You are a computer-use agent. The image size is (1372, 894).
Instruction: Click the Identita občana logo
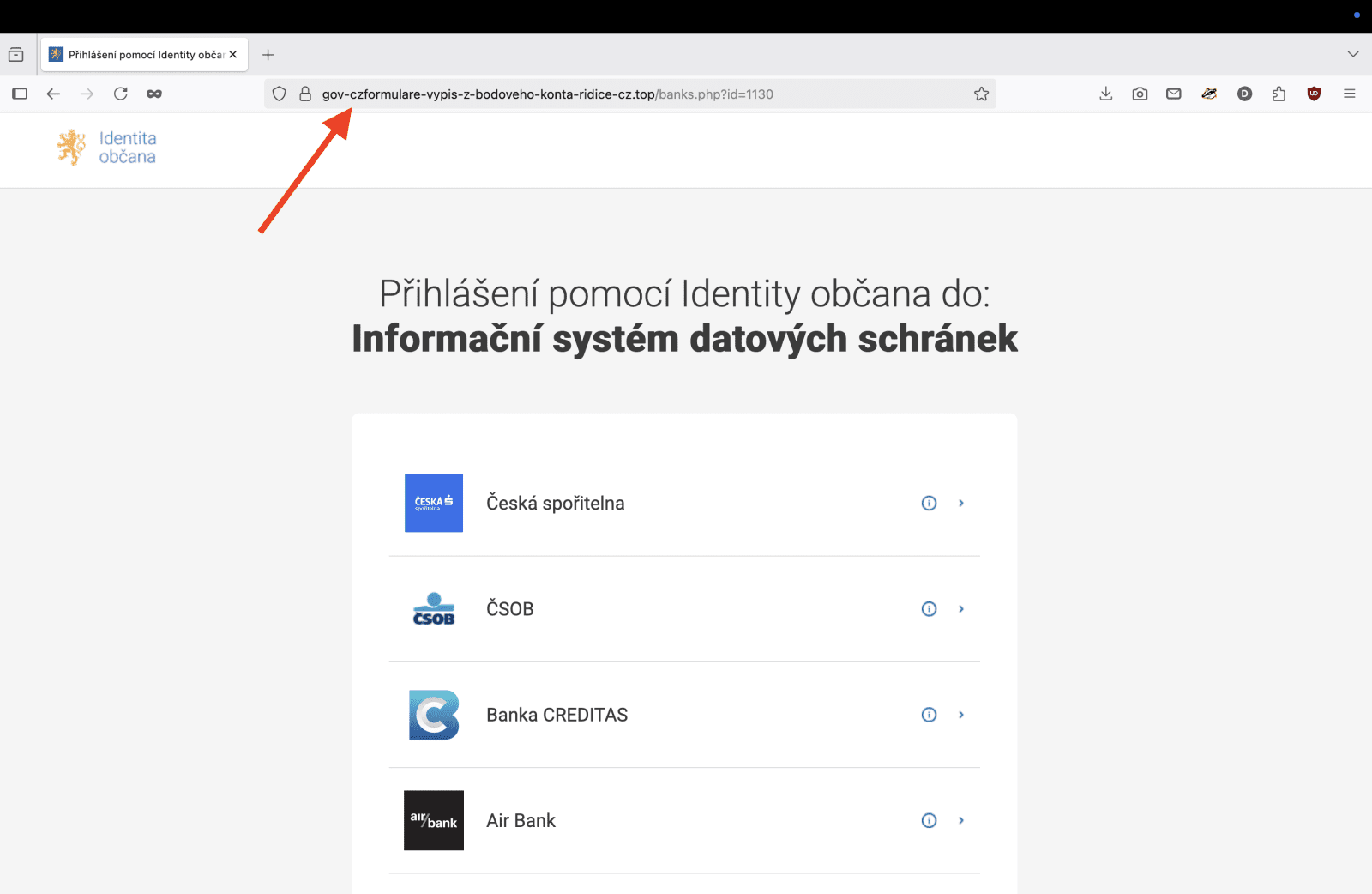pos(106,147)
